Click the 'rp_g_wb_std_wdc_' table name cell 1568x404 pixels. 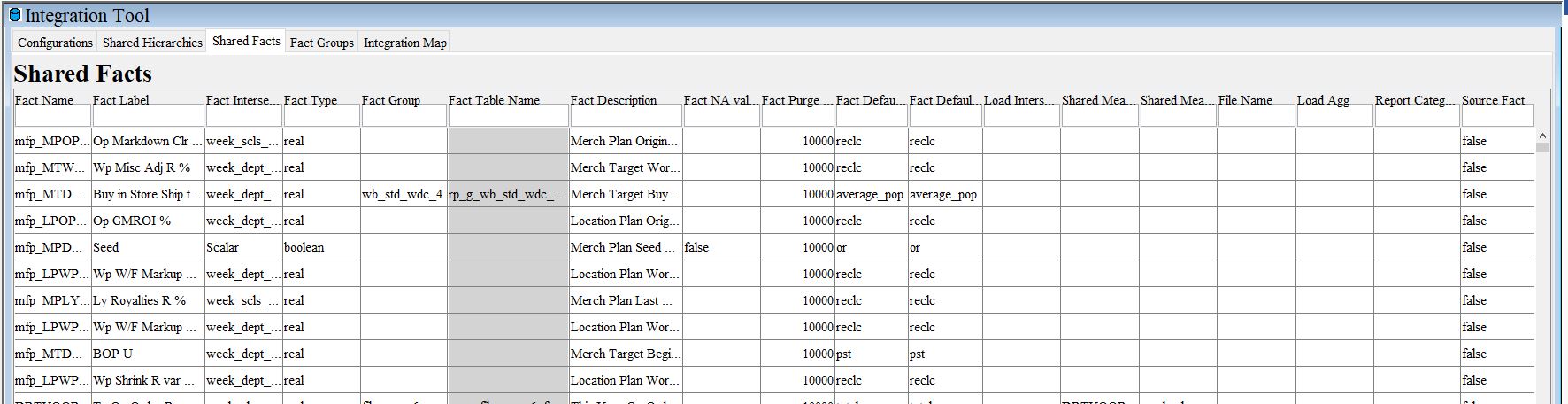click(x=508, y=194)
